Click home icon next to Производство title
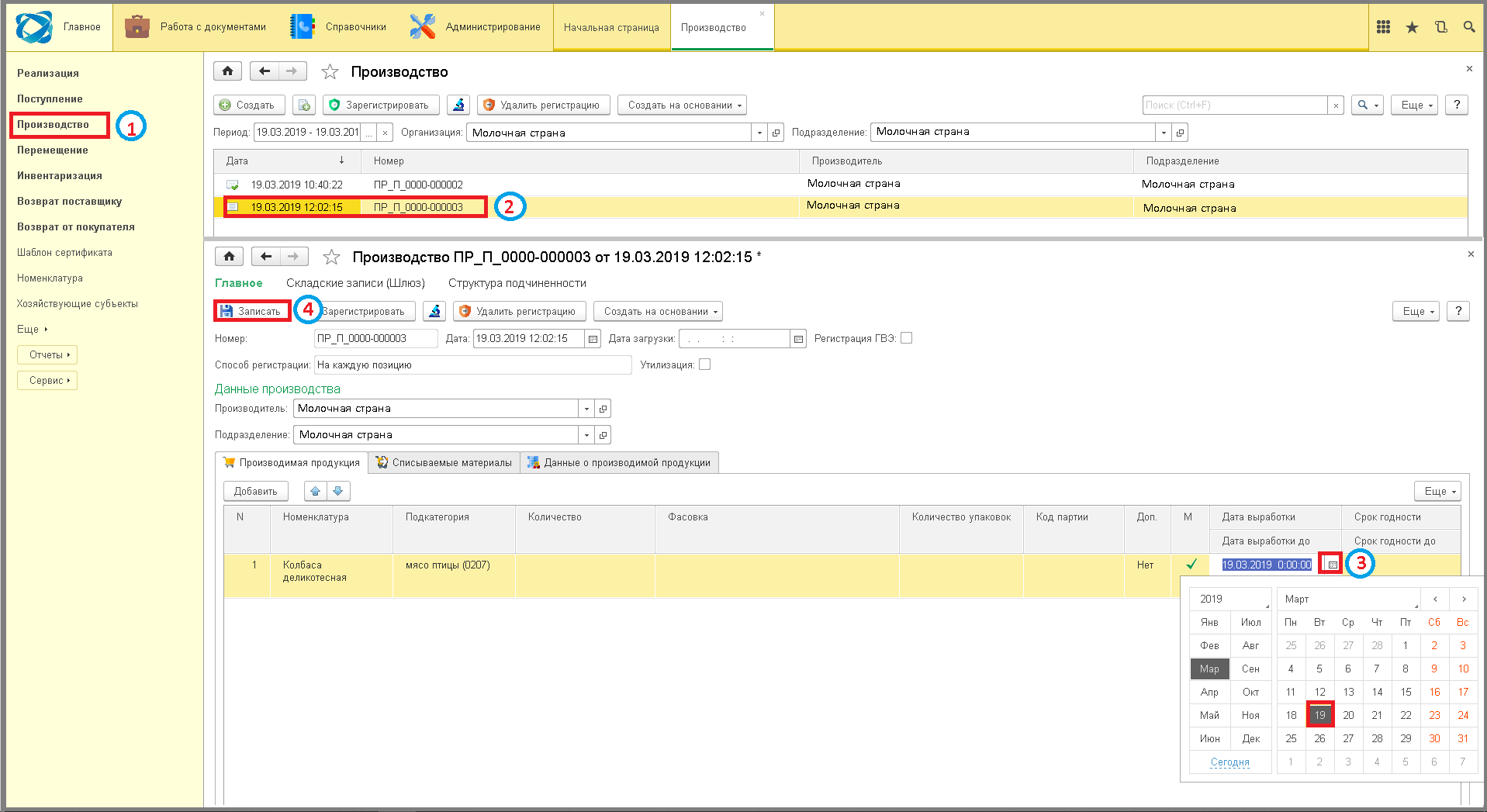Viewport: 1487px width, 812px height. click(x=227, y=71)
